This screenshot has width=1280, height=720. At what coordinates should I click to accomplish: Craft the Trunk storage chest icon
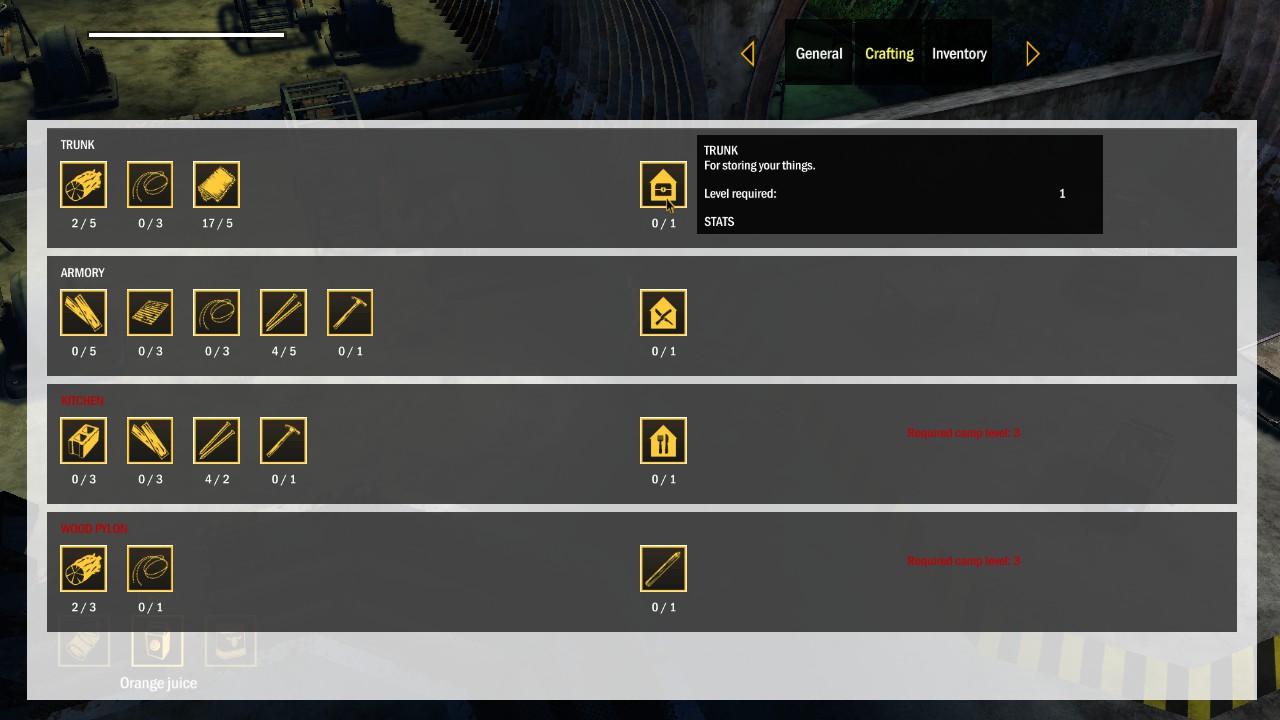tap(663, 185)
